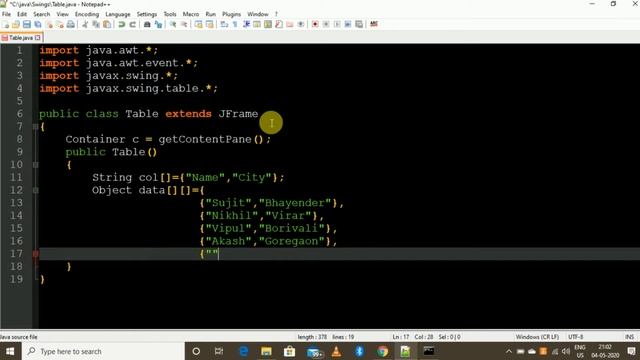This screenshot has width=640, height=360.
Task: Save the file with the Save icon
Action: [27, 24]
